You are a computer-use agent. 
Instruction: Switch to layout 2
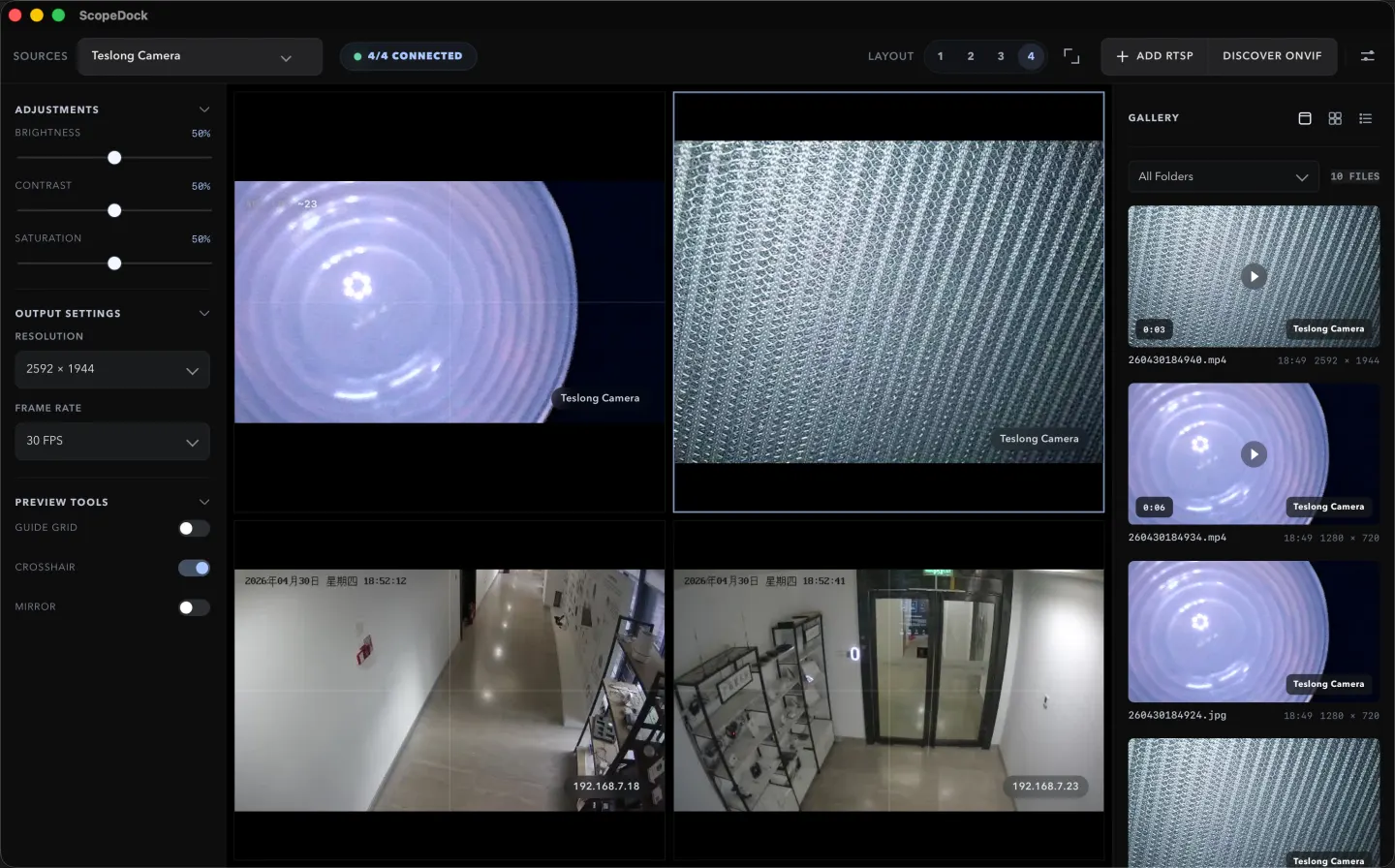971,56
